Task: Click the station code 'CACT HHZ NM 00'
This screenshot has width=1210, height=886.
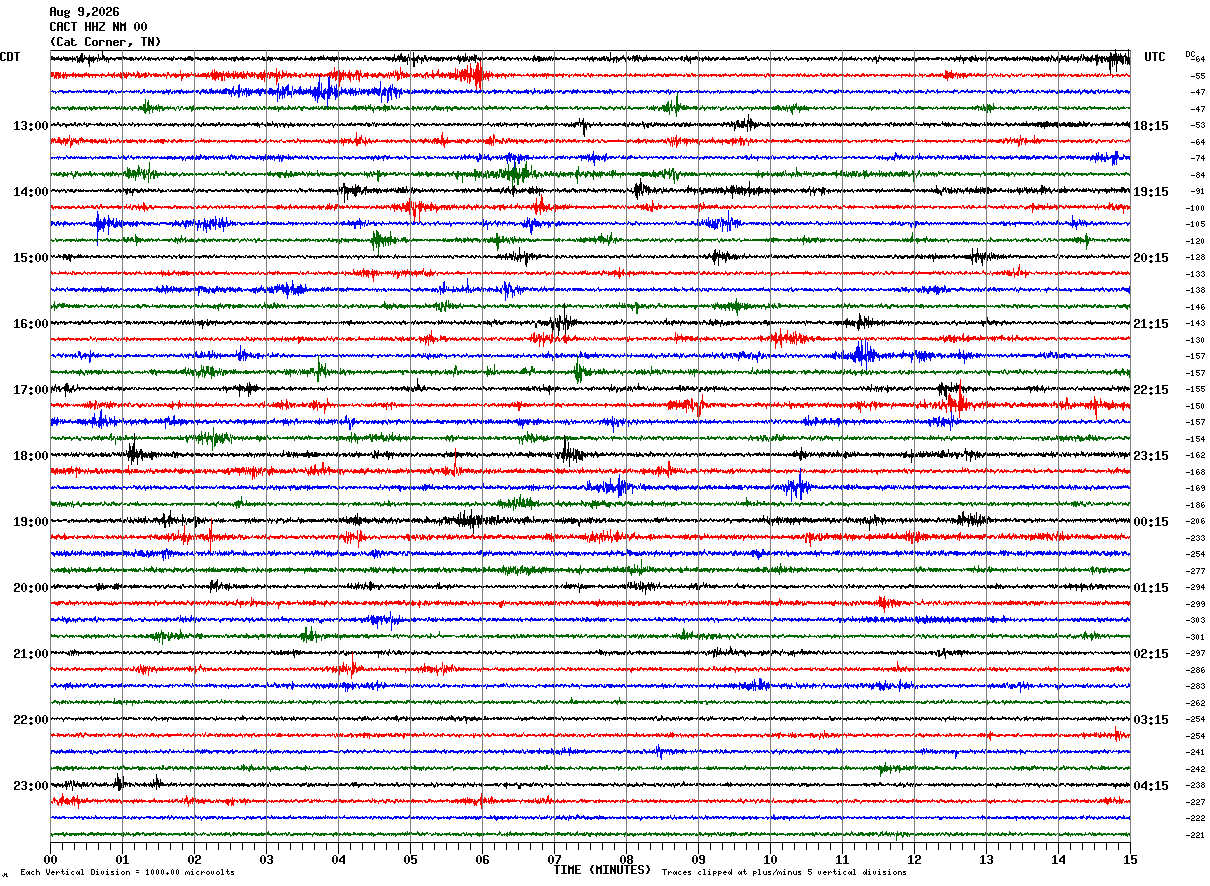Action: (98, 27)
